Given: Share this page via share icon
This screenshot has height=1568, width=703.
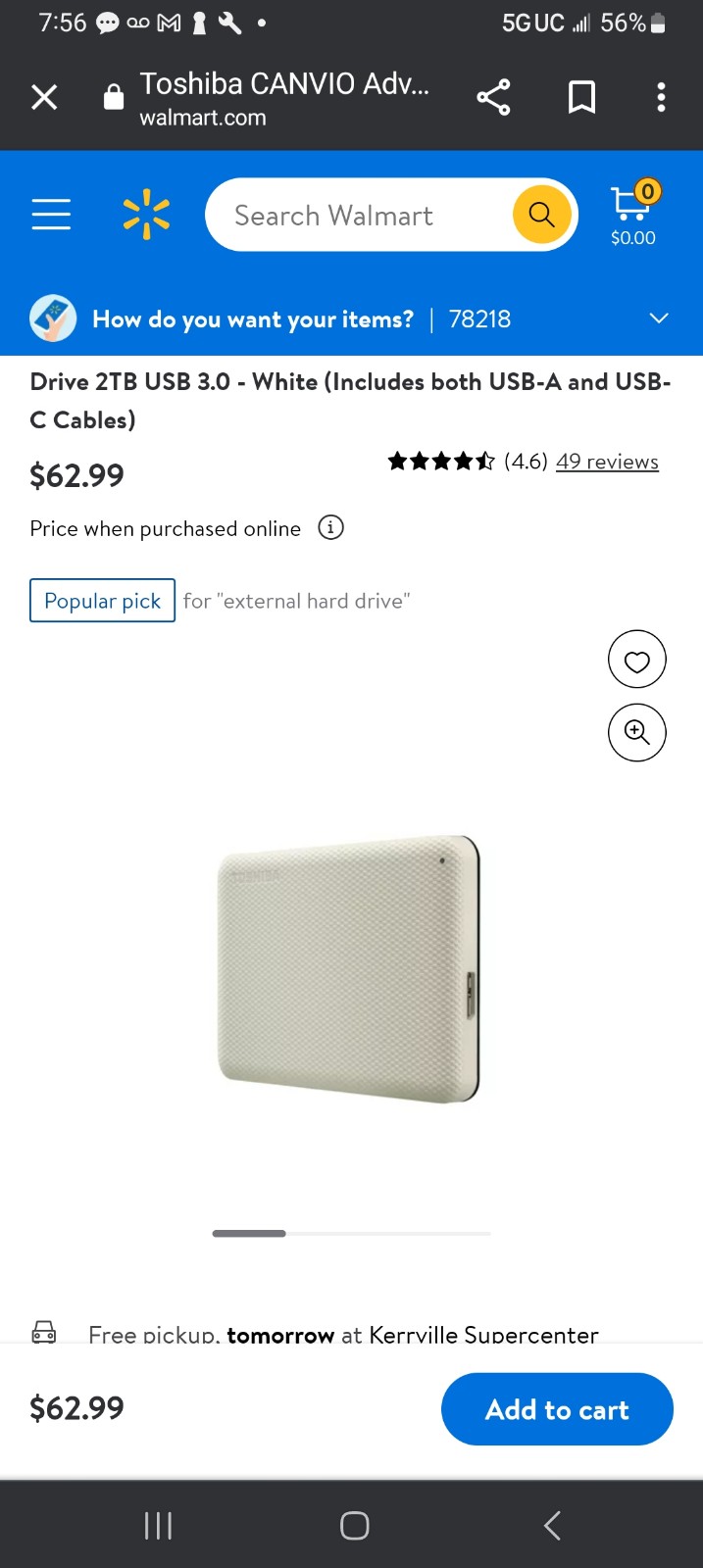Looking at the screenshot, I should [493, 97].
